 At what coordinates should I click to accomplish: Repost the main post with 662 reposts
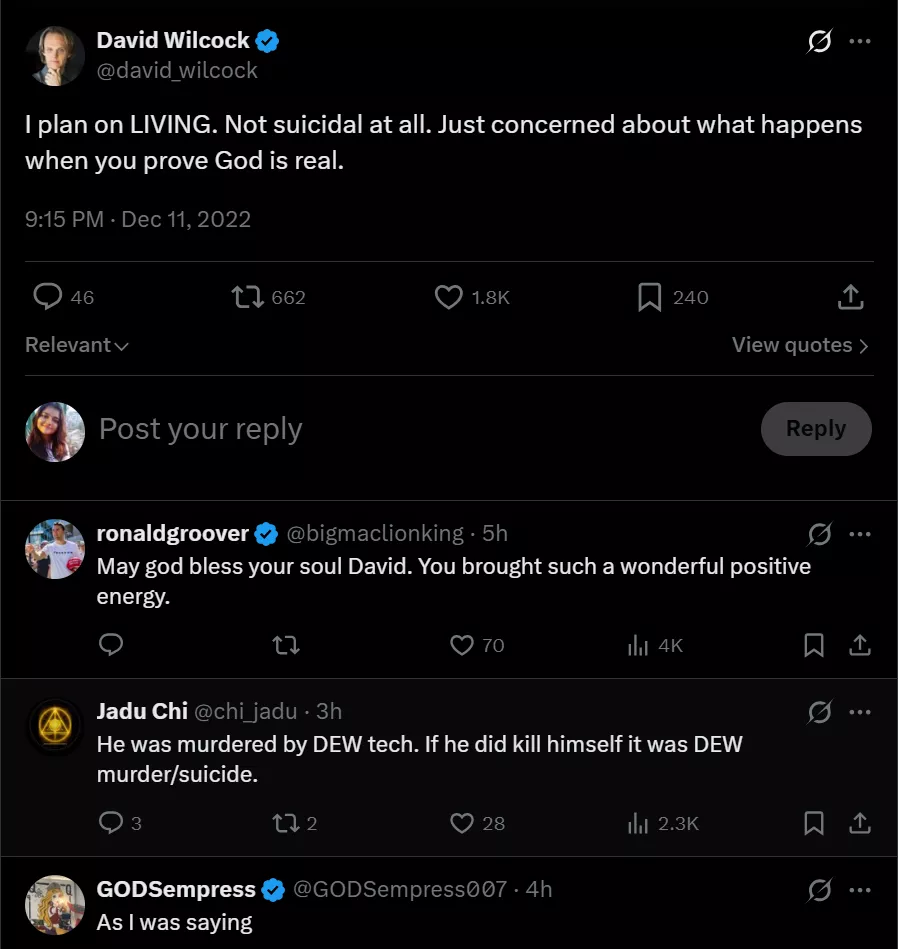pyautogui.click(x=248, y=297)
